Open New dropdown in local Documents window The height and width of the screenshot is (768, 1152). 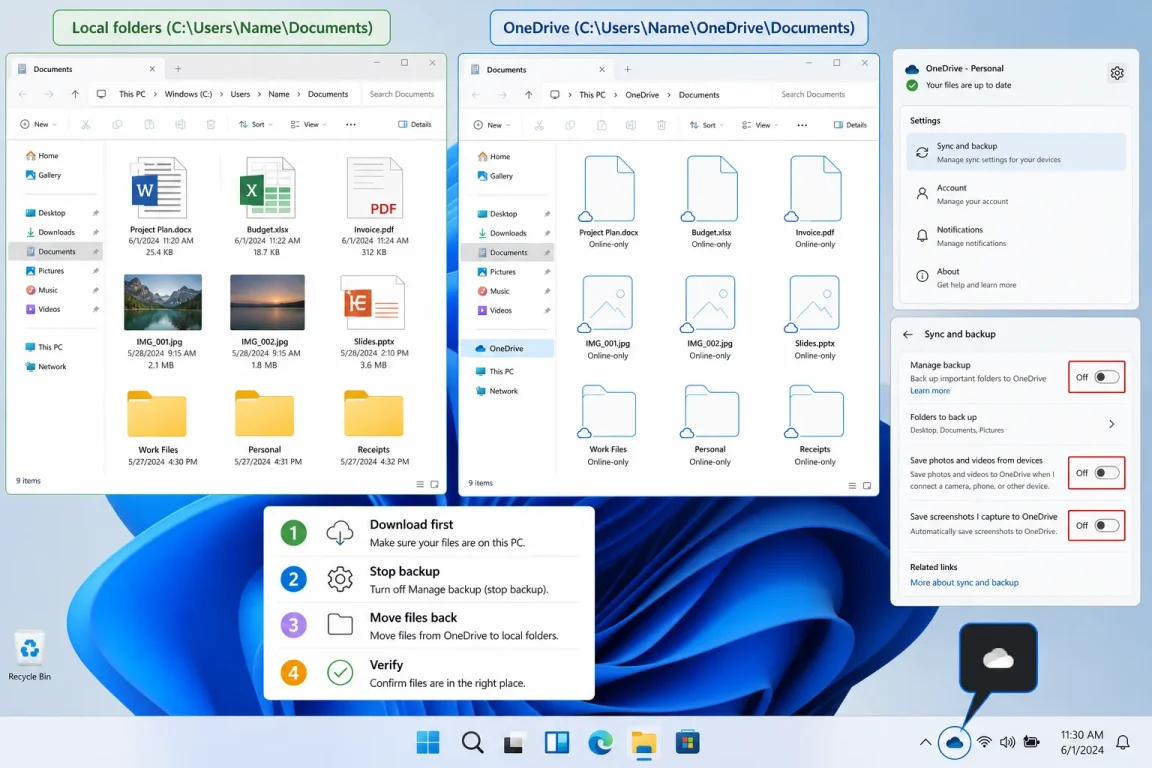tap(38, 124)
